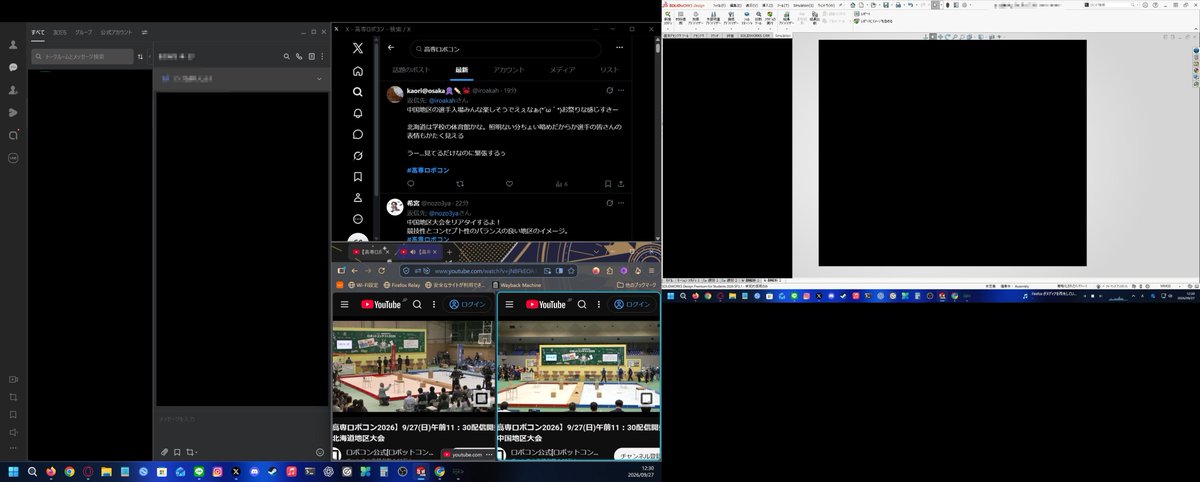This screenshot has width=1200, height=482.
Task: Open LINE add friend icon
Action: 13,90
